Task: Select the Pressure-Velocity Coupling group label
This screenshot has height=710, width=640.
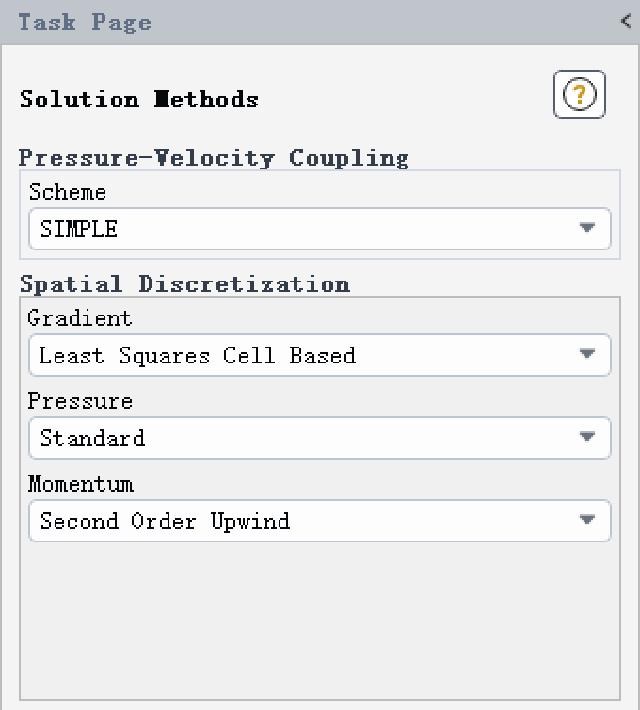Action: 213,158
